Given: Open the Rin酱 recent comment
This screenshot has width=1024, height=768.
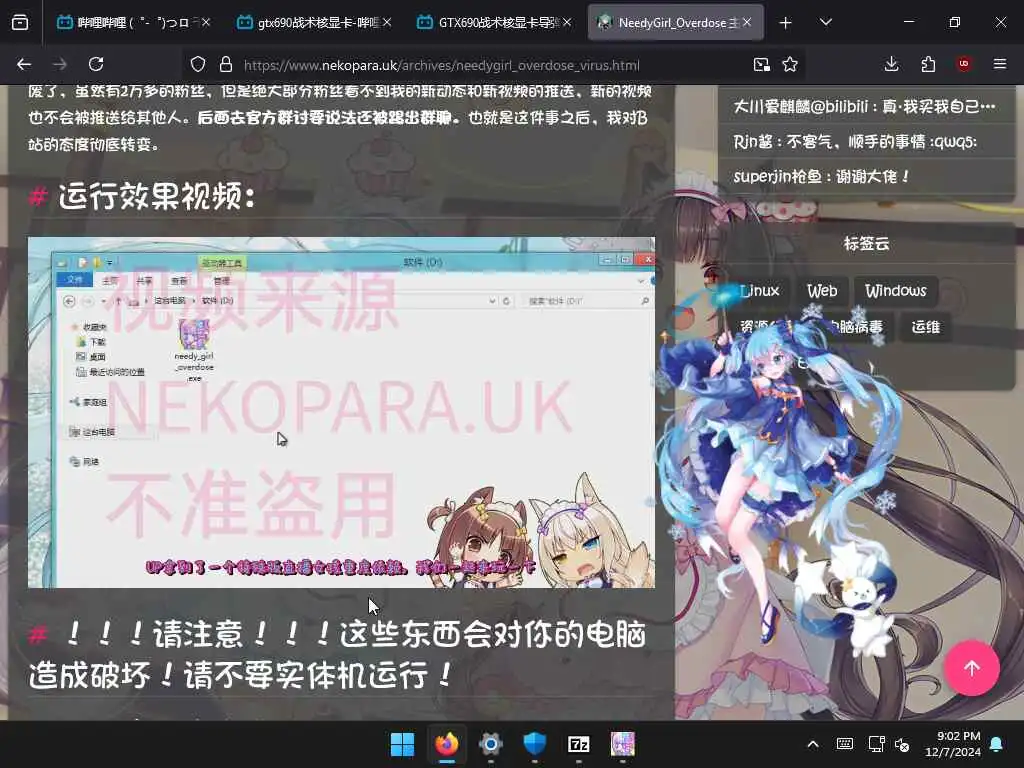Looking at the screenshot, I should click(x=854, y=142).
